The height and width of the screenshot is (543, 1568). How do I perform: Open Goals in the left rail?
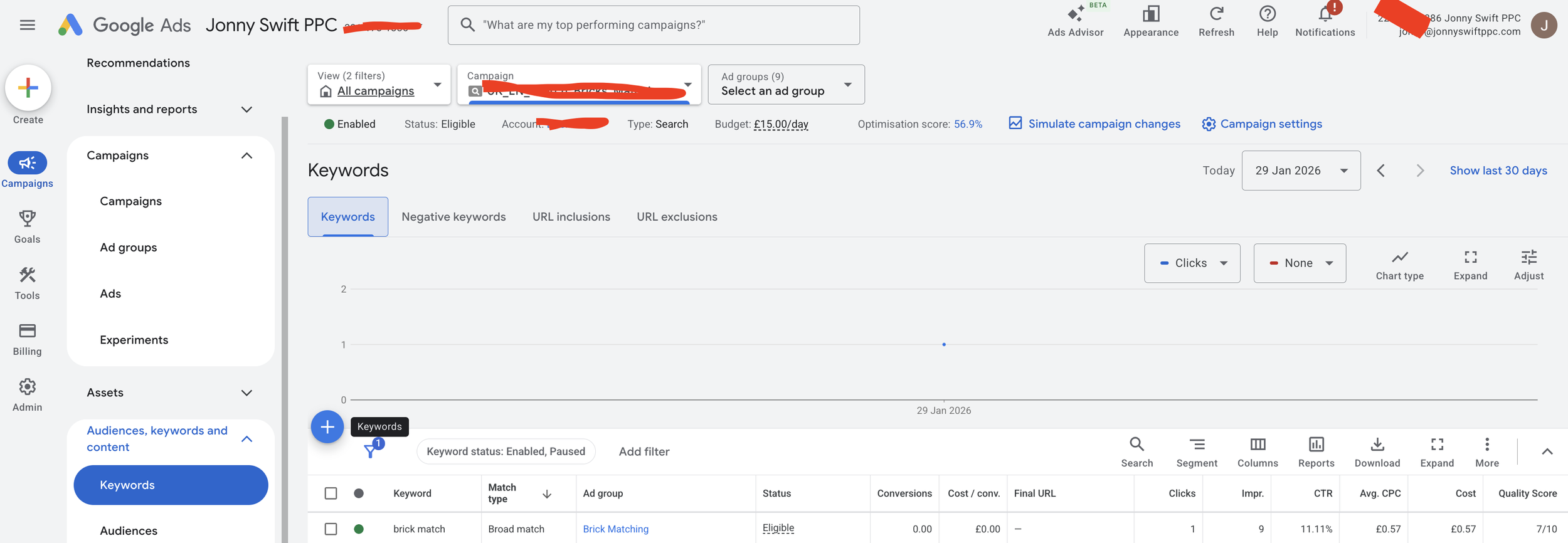(x=27, y=226)
